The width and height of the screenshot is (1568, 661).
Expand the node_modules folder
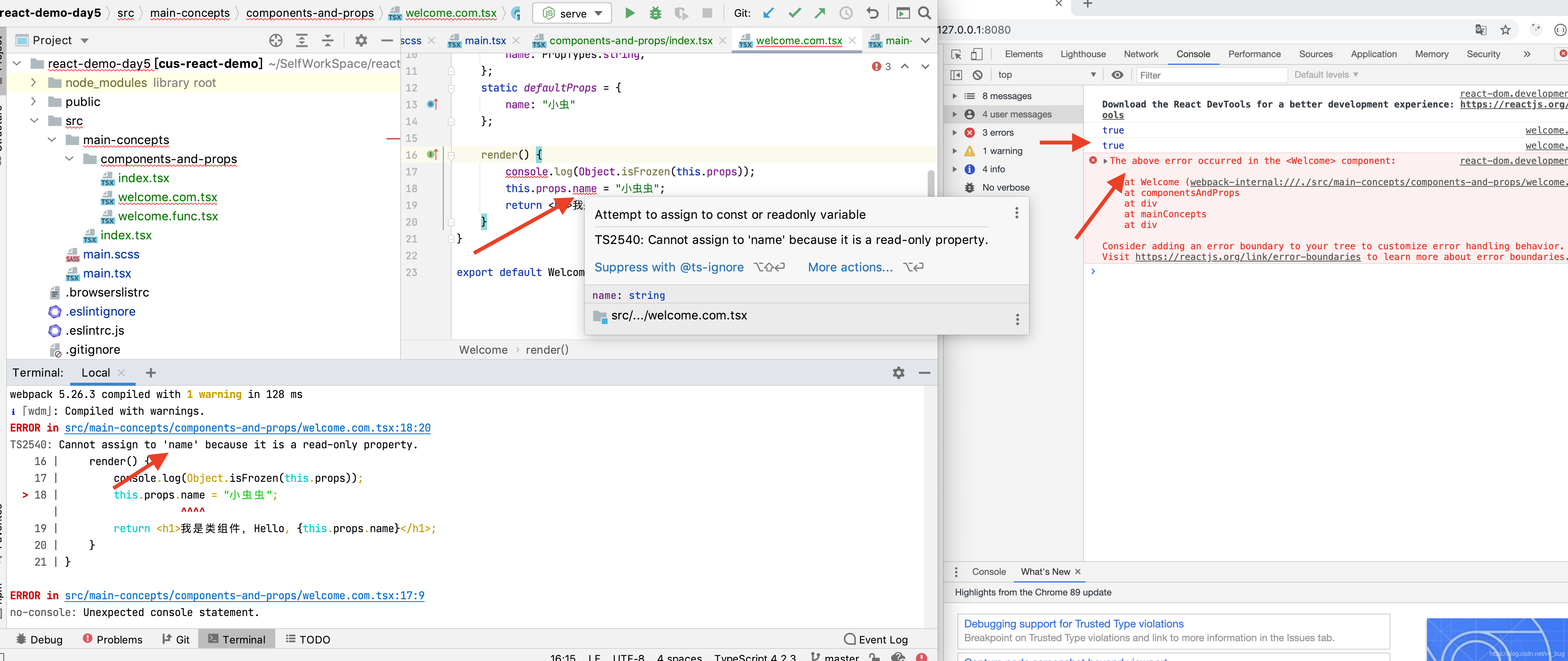[x=34, y=82]
